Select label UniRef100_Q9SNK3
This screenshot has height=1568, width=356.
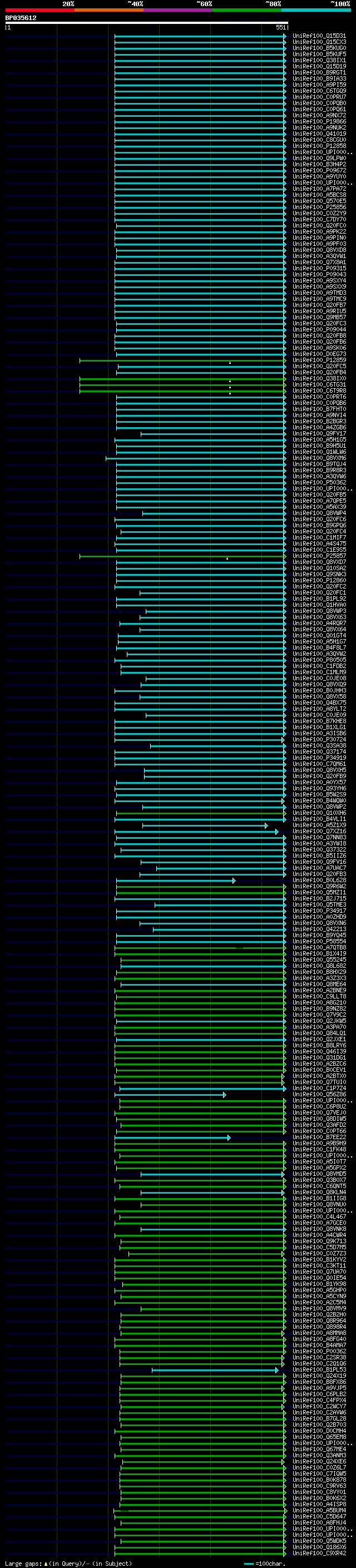(x=319, y=574)
